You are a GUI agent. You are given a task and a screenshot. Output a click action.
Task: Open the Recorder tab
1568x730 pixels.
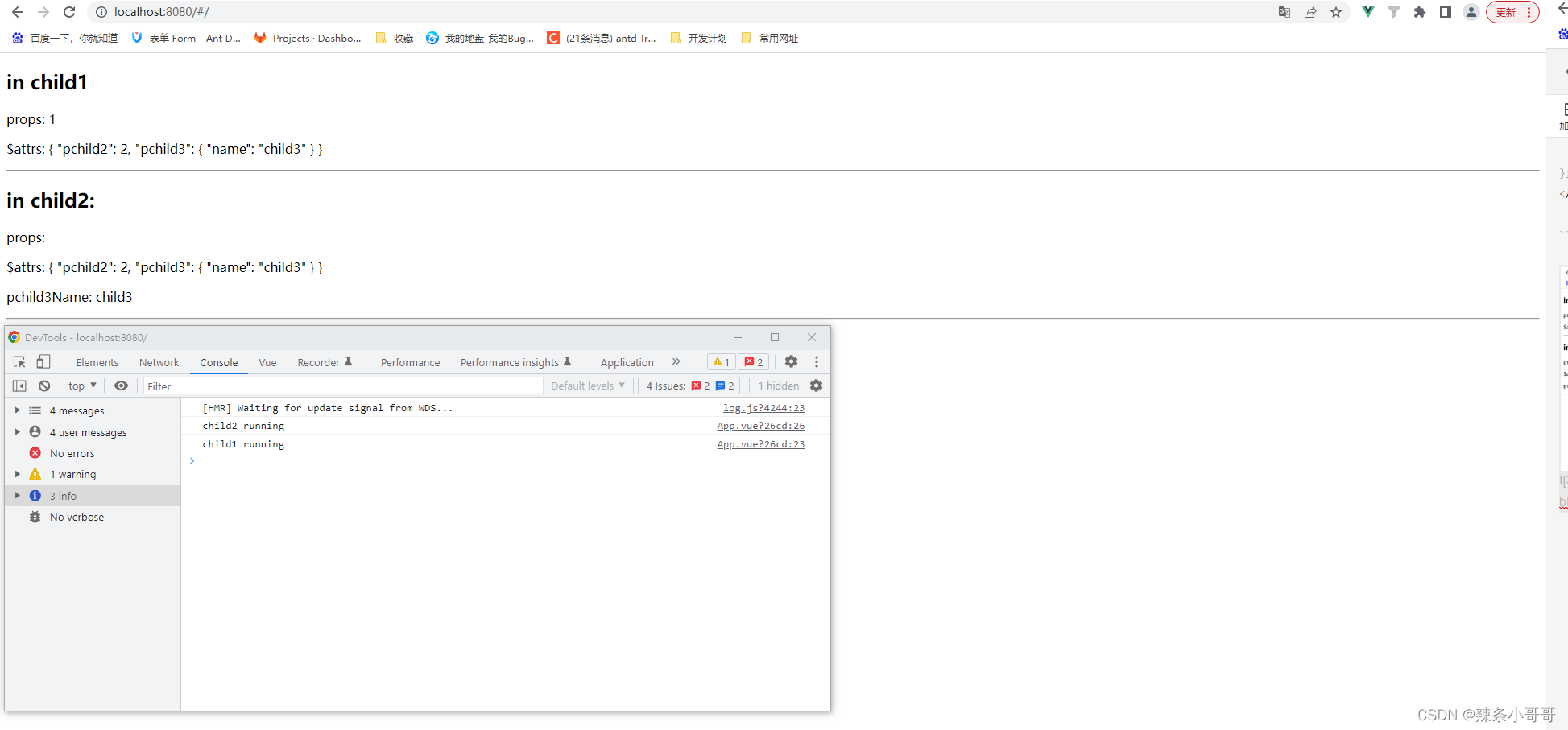click(325, 362)
